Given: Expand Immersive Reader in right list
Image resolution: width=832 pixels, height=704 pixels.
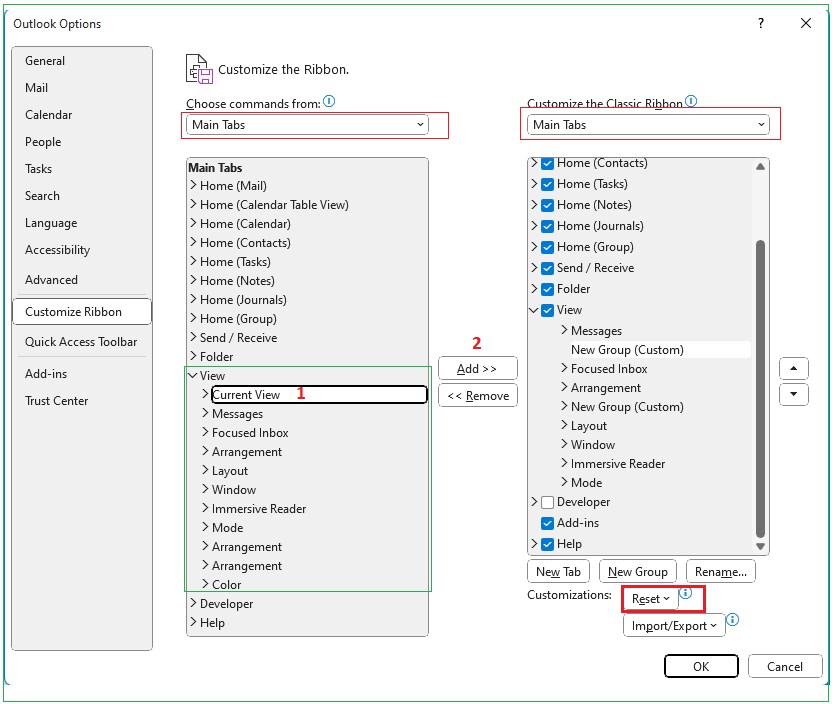Looking at the screenshot, I should coord(565,463).
